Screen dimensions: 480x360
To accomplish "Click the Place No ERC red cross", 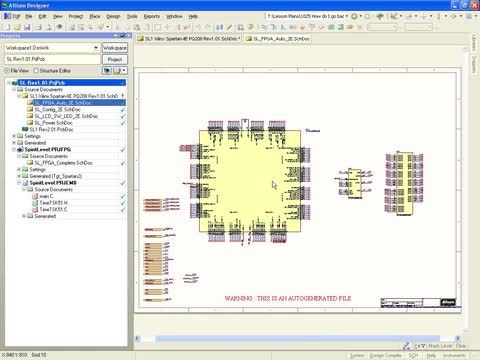I will [x=360, y=27].
